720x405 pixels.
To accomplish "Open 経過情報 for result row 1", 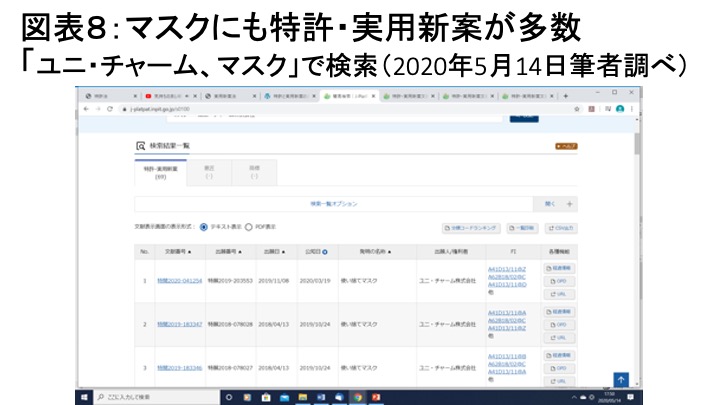I will click(x=559, y=268).
